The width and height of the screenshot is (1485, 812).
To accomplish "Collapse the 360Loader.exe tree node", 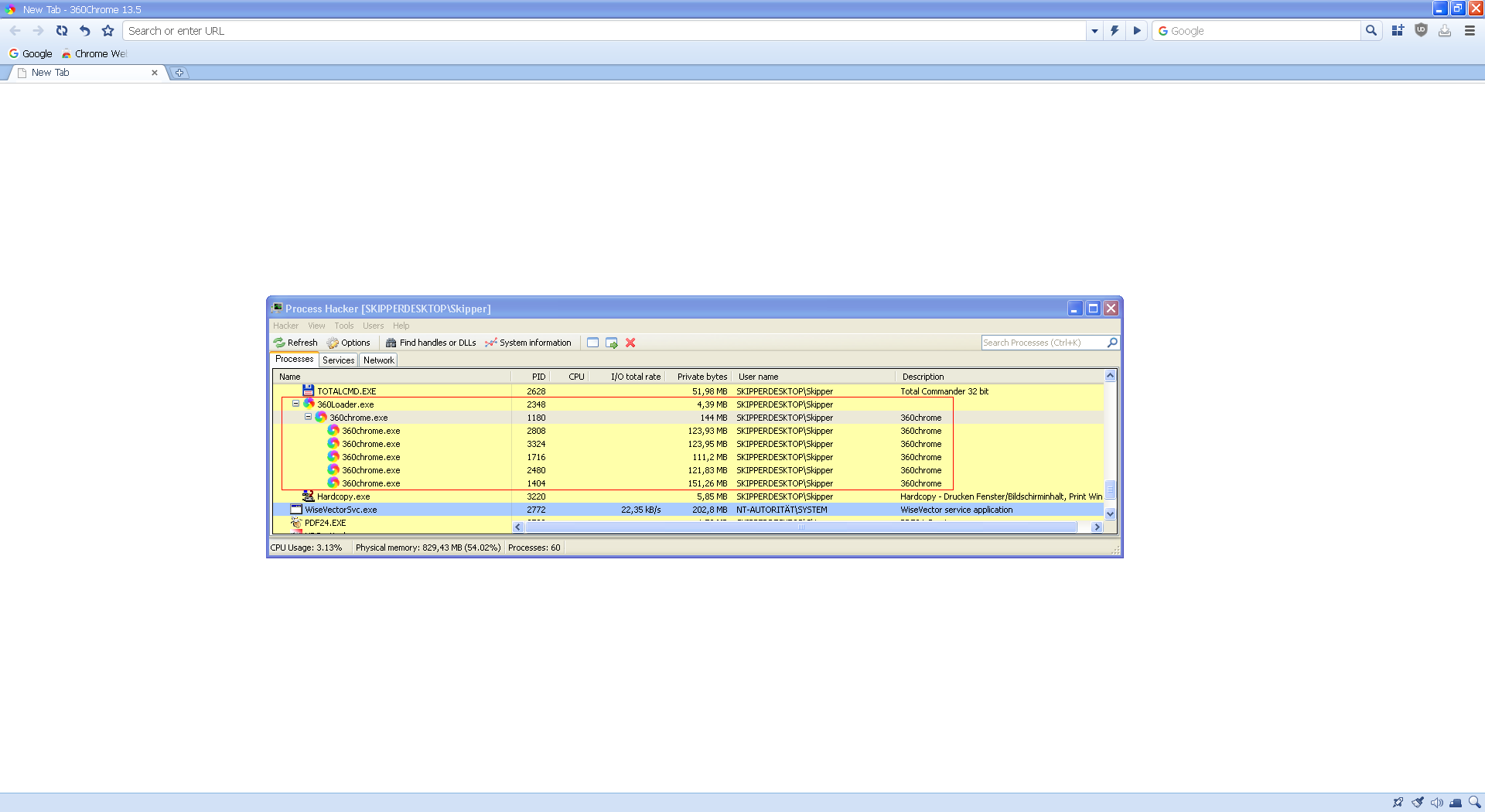I will 295,404.
